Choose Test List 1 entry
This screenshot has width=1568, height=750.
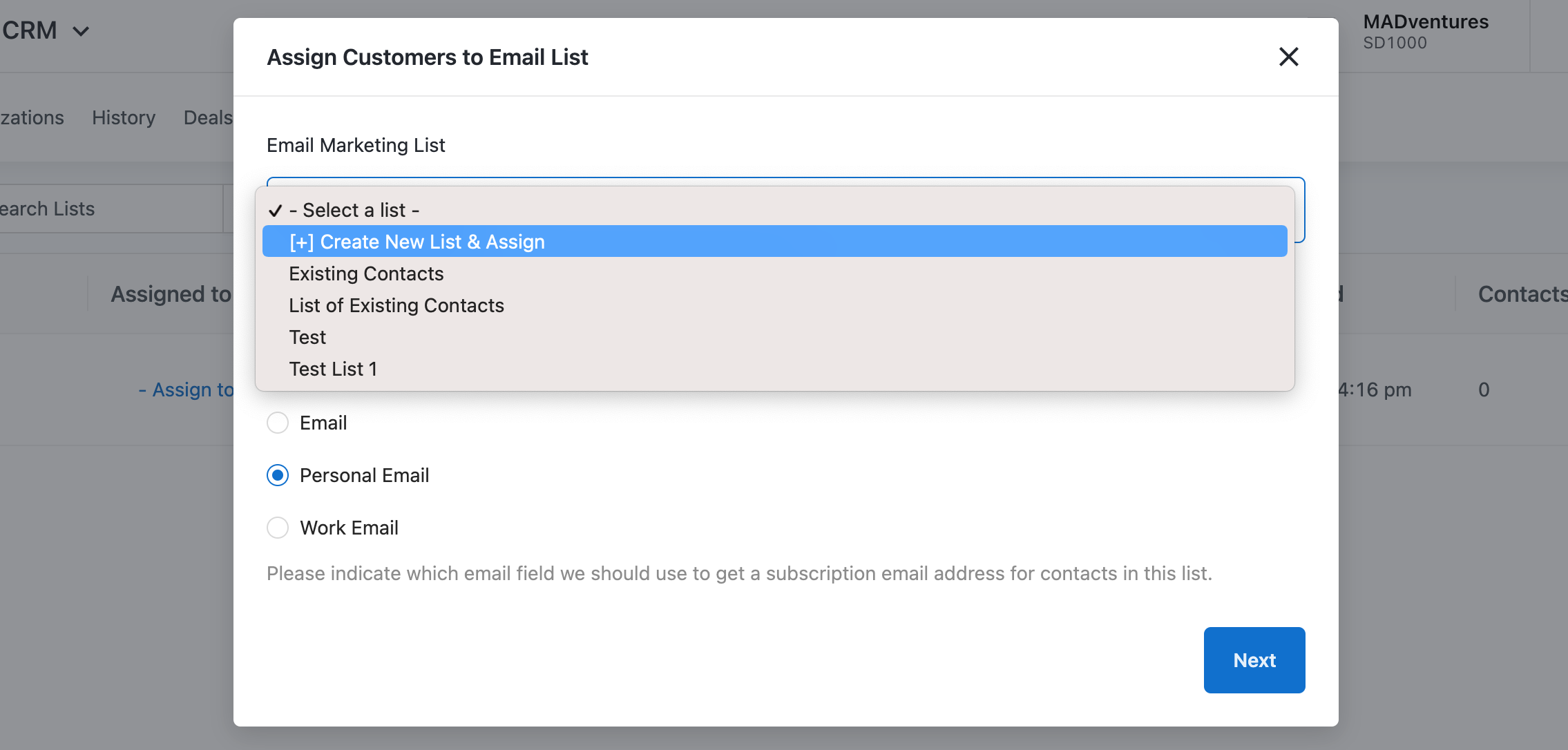tap(333, 369)
